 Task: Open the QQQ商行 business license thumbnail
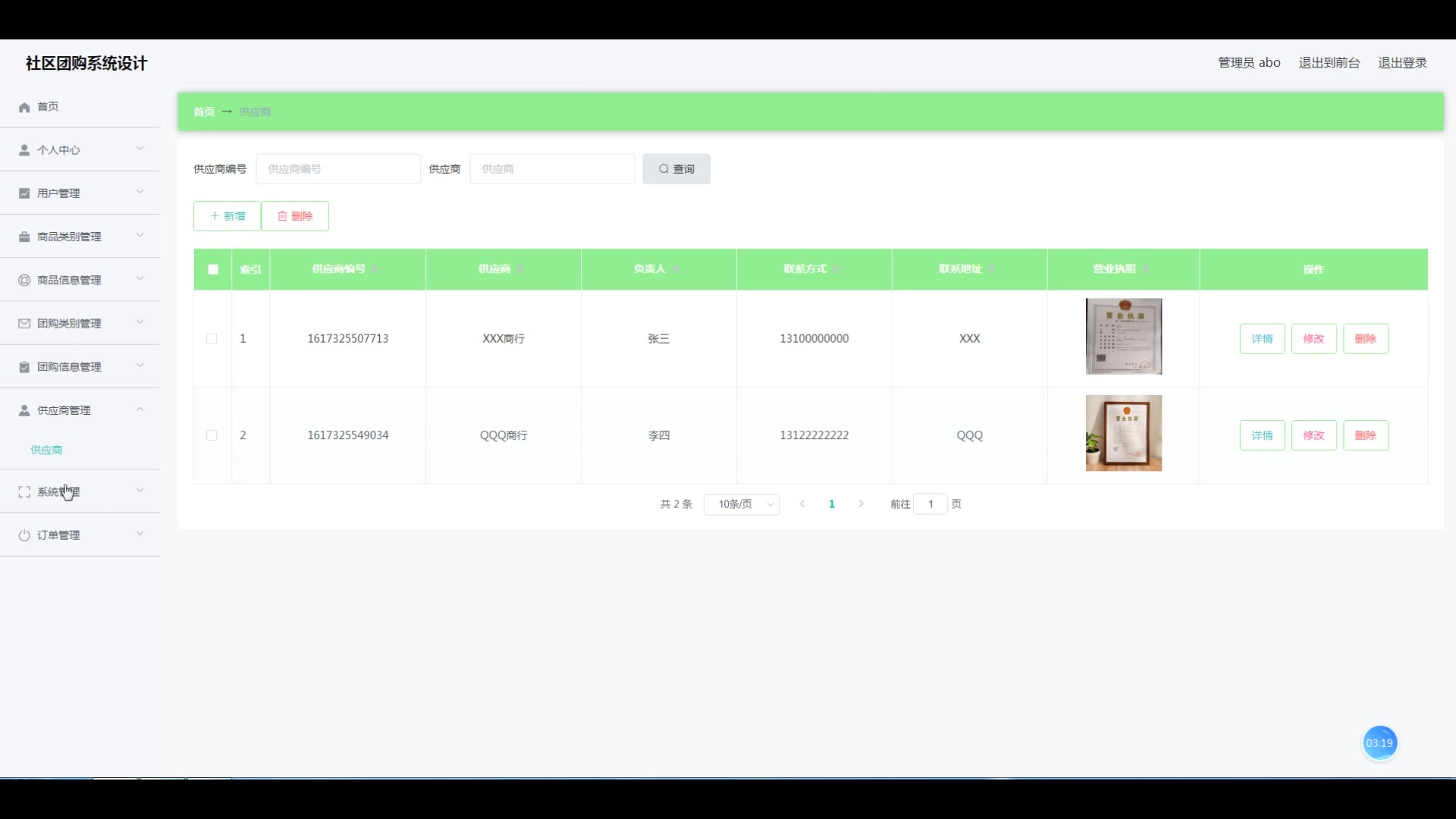point(1123,433)
